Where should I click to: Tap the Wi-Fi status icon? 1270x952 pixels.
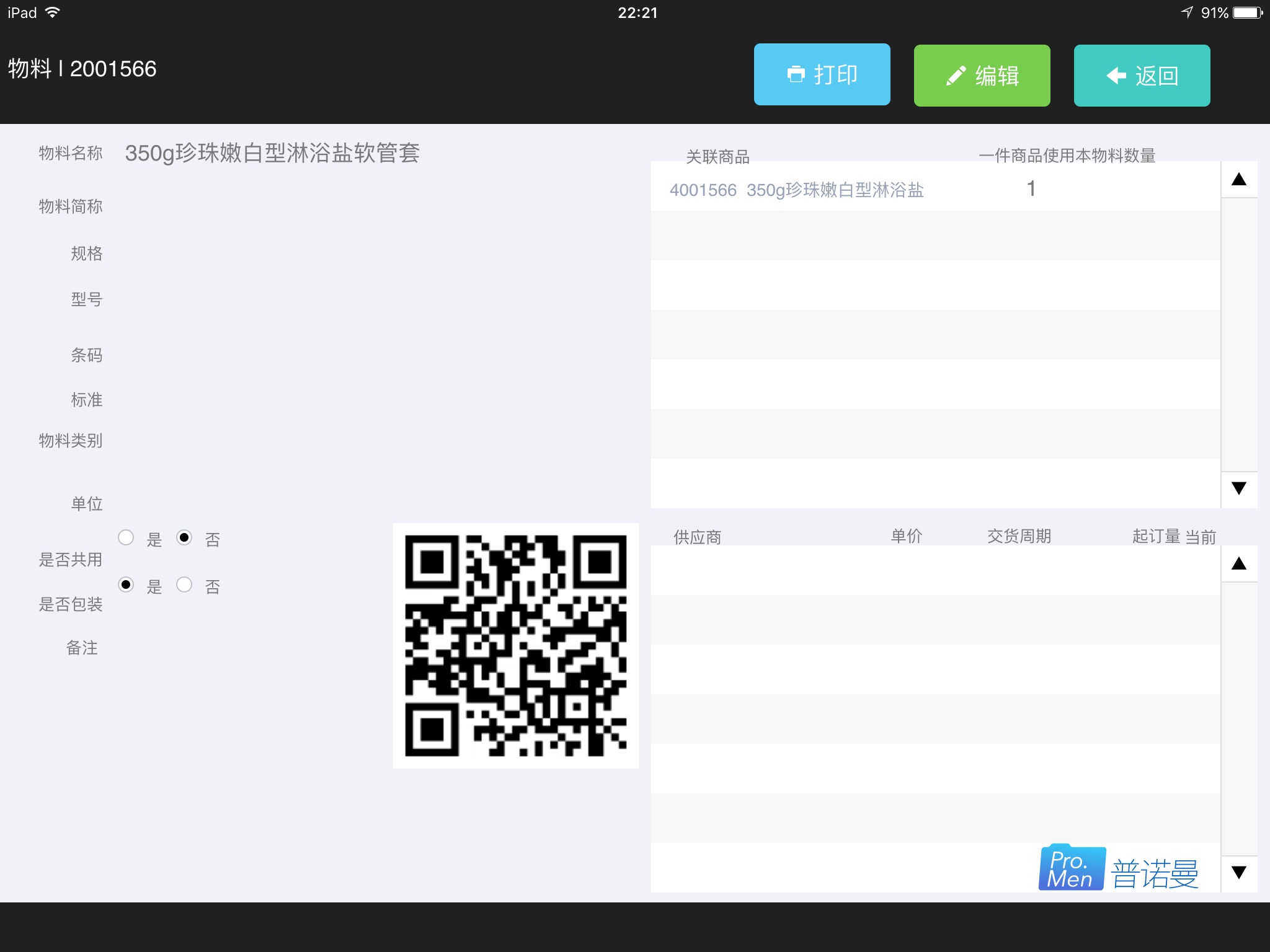coord(53,12)
